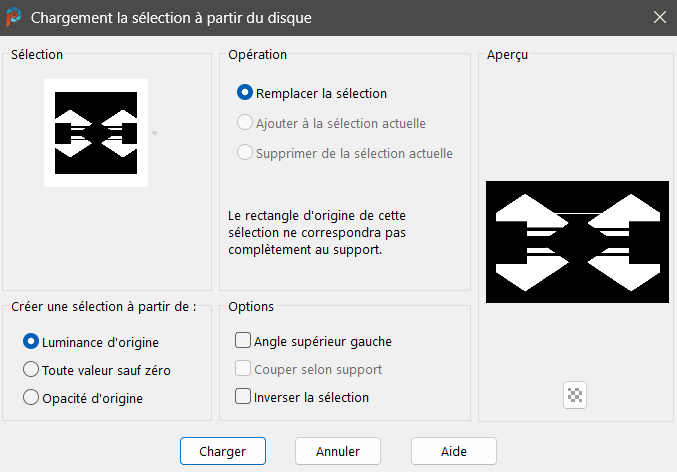Click the PaintShop Pro app icon in title bar
This screenshot has width=677, height=472.
(14, 17)
